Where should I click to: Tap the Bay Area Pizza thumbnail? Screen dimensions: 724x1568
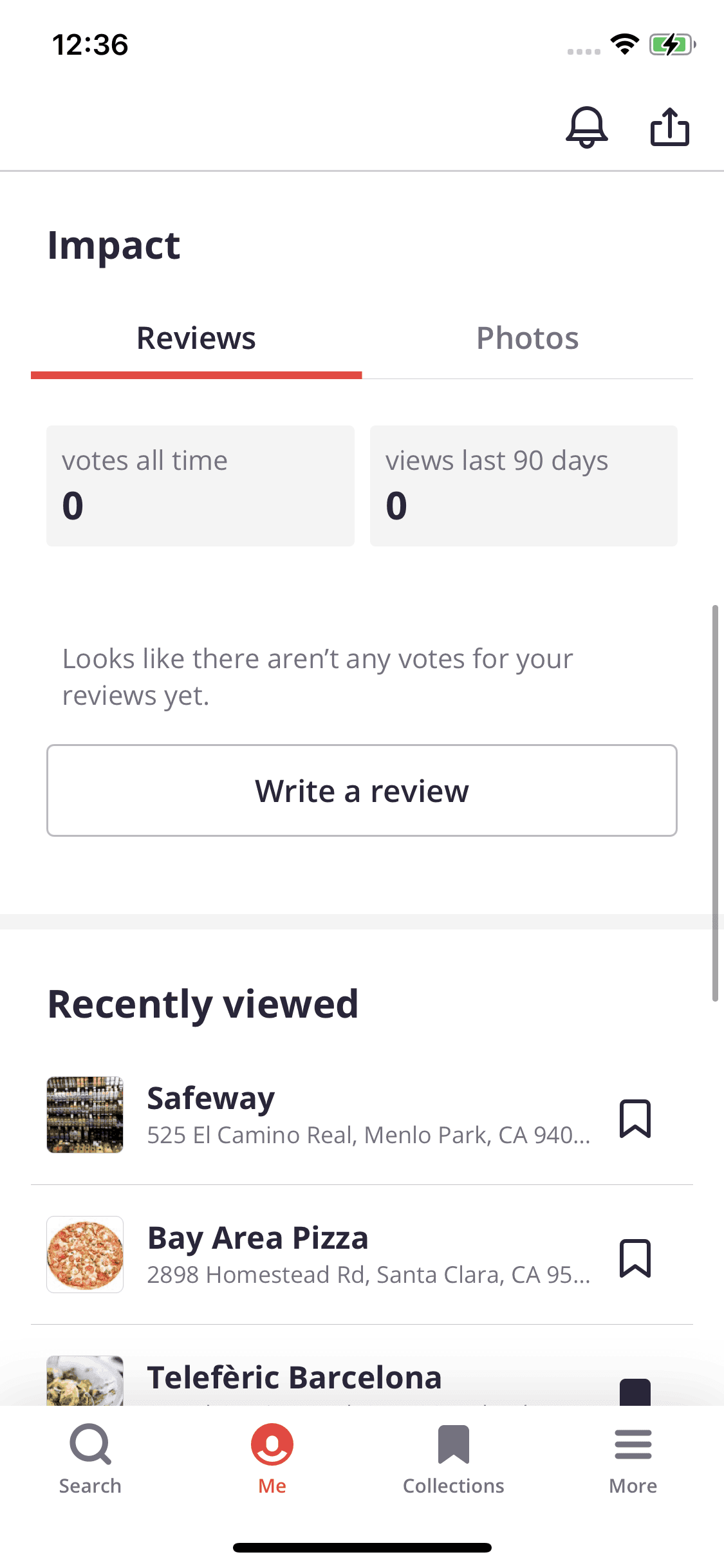pos(85,1255)
